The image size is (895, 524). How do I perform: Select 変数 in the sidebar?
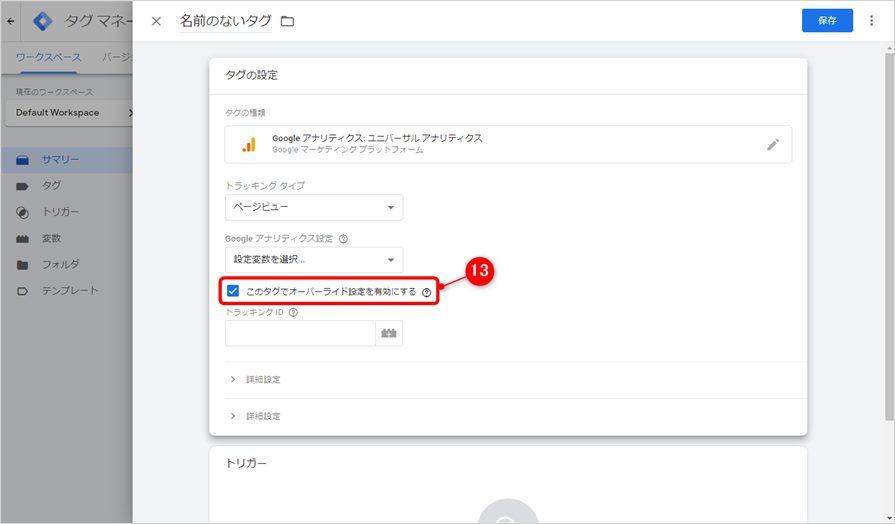[67, 239]
